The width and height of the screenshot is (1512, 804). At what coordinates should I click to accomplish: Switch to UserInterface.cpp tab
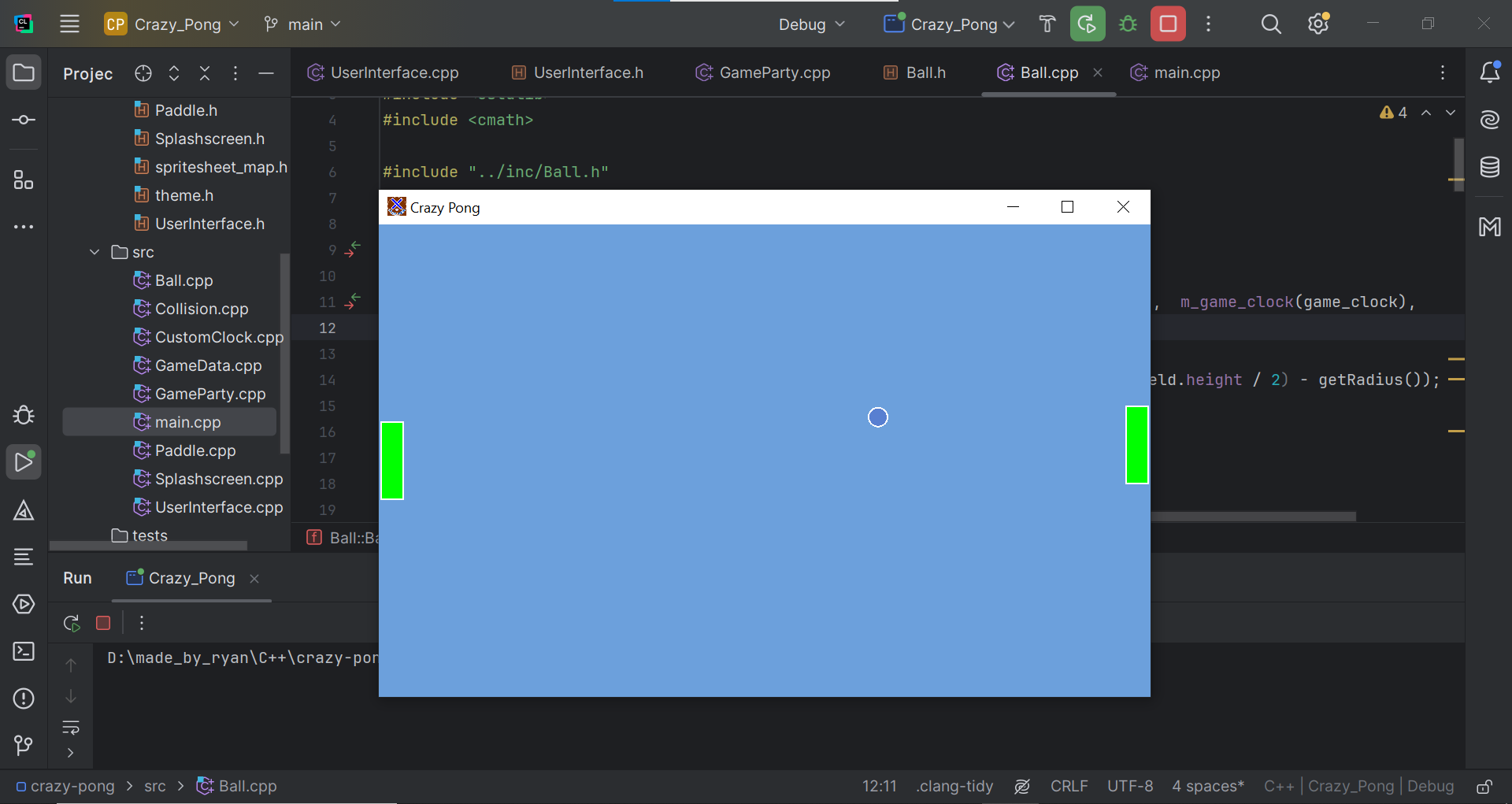[x=383, y=72]
